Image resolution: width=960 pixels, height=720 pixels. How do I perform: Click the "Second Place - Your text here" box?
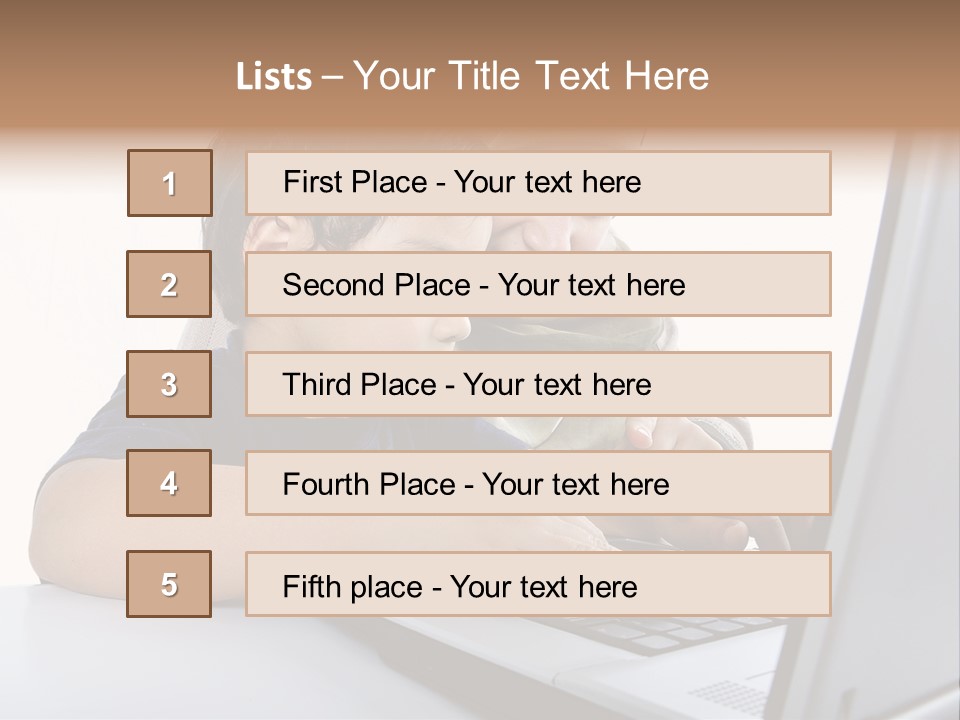pos(538,284)
